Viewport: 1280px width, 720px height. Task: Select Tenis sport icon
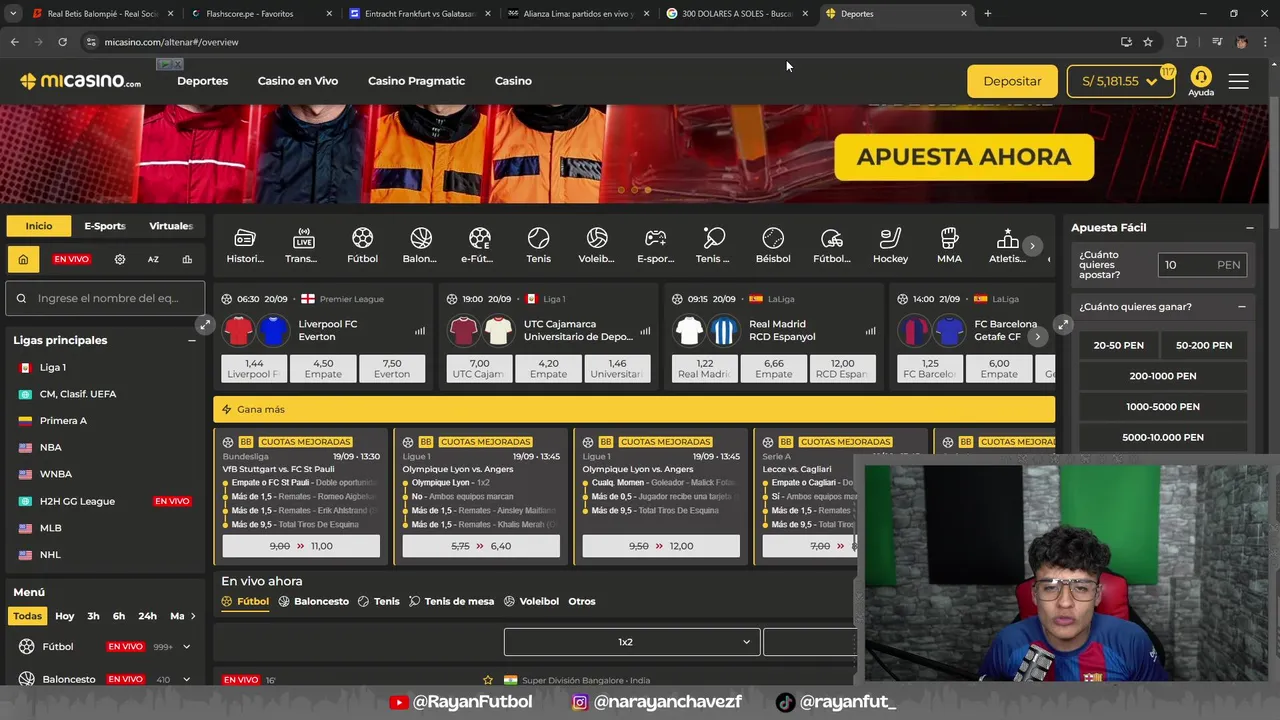538,245
